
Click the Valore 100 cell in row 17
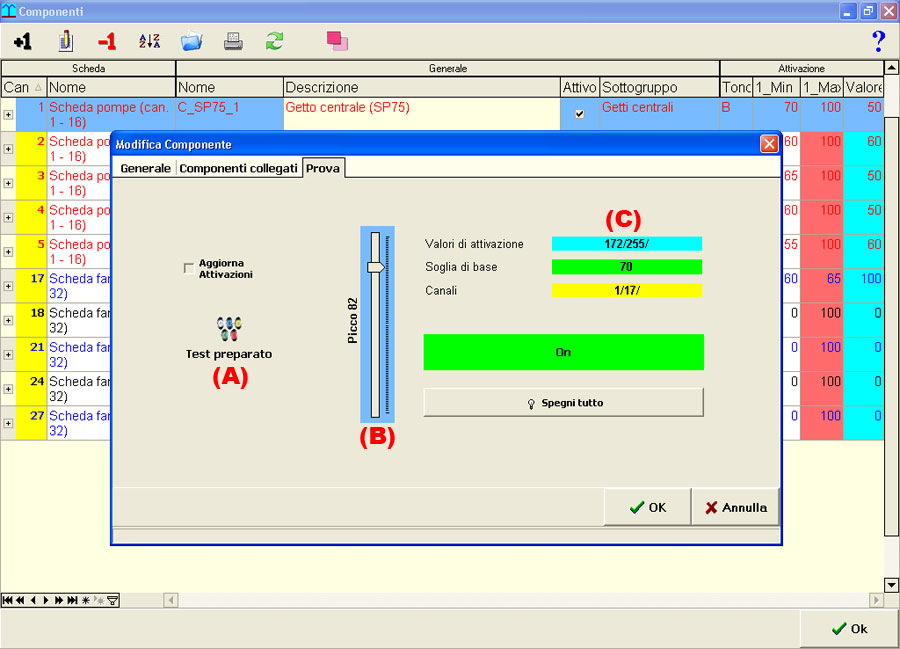863,286
